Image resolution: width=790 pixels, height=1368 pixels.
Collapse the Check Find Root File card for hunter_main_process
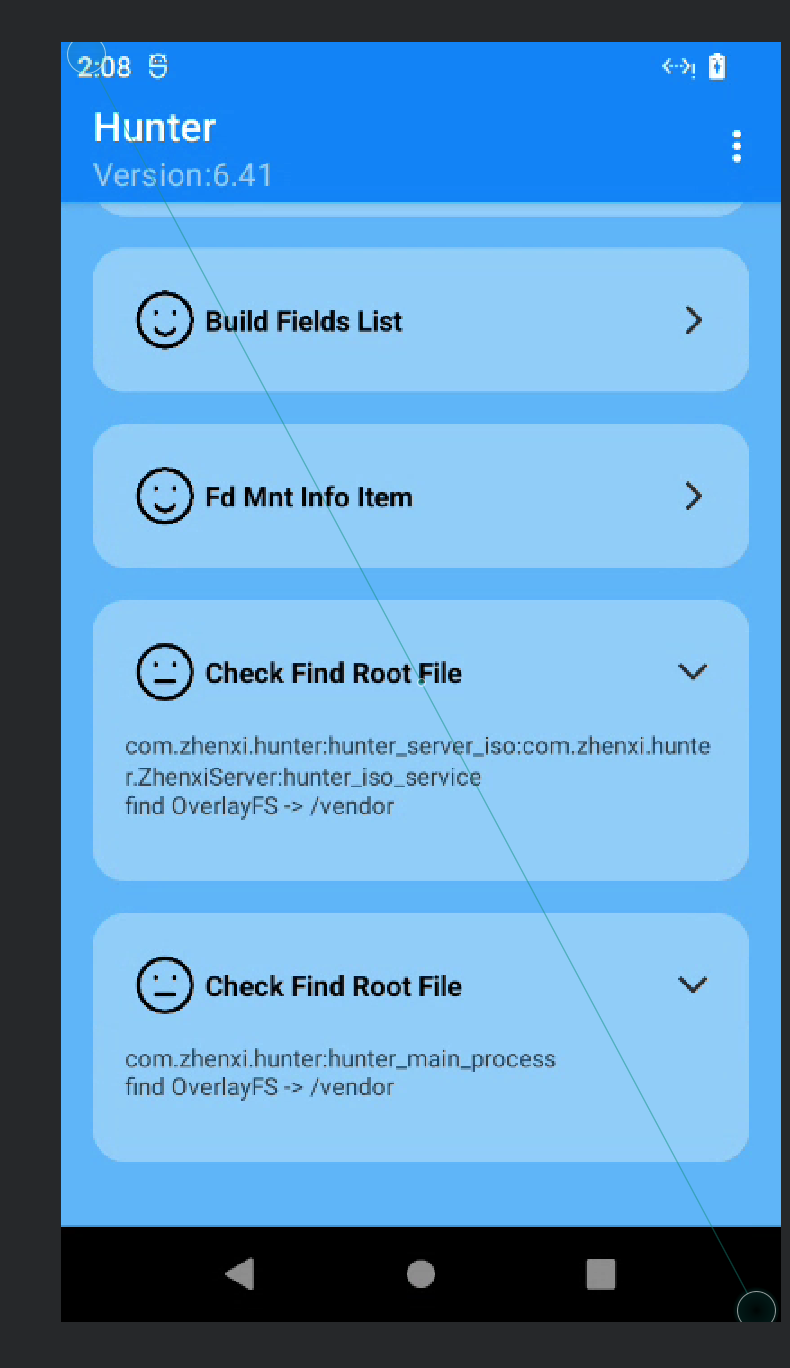pos(692,985)
